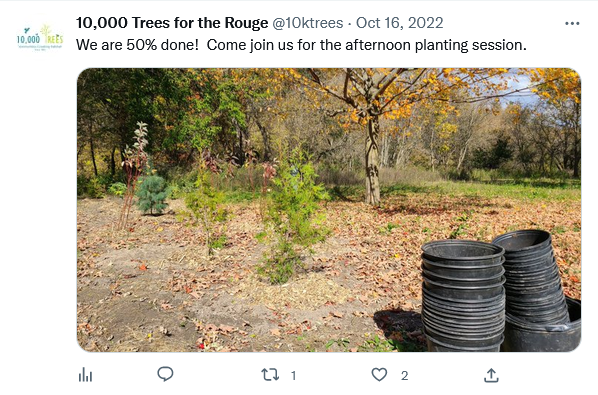Click the retweet count number 1
598x395 pixels.
(x=293, y=376)
